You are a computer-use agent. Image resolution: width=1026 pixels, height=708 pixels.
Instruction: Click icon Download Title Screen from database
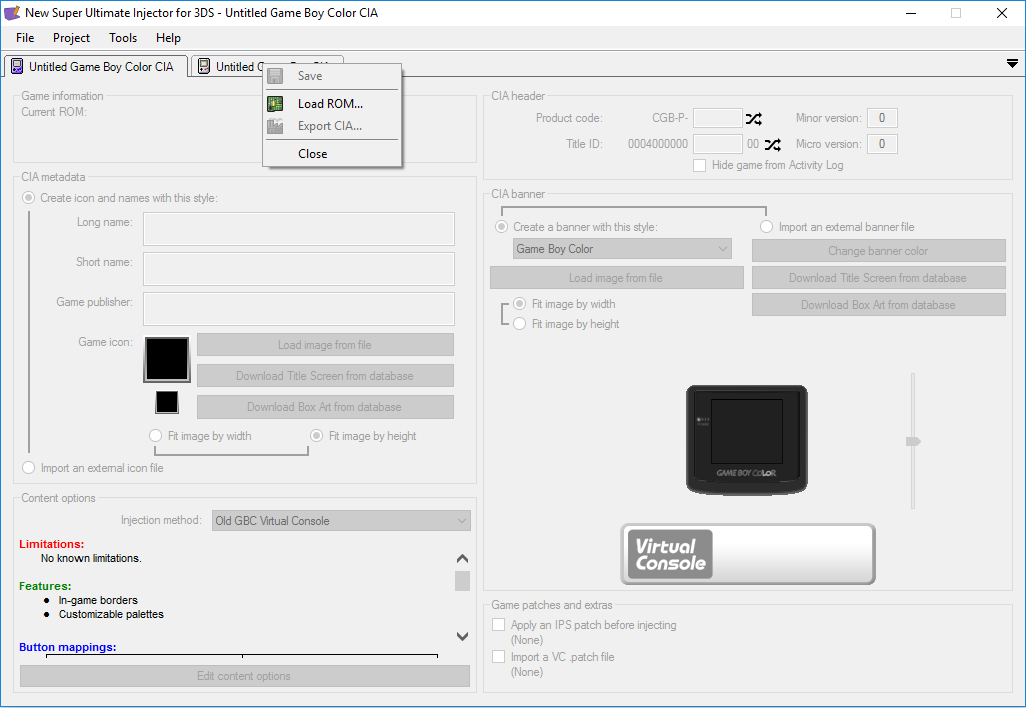tap(325, 376)
